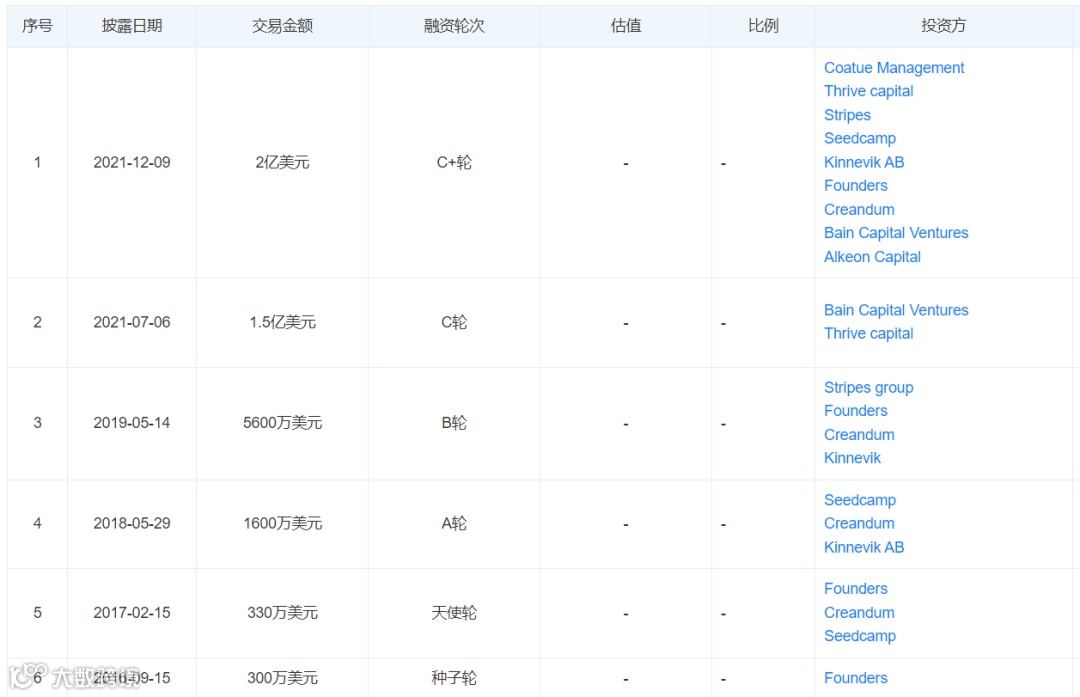Image resolution: width=1080 pixels, height=697 pixels.
Task: Select the 投资方 column header
Action: pyautogui.click(x=943, y=26)
